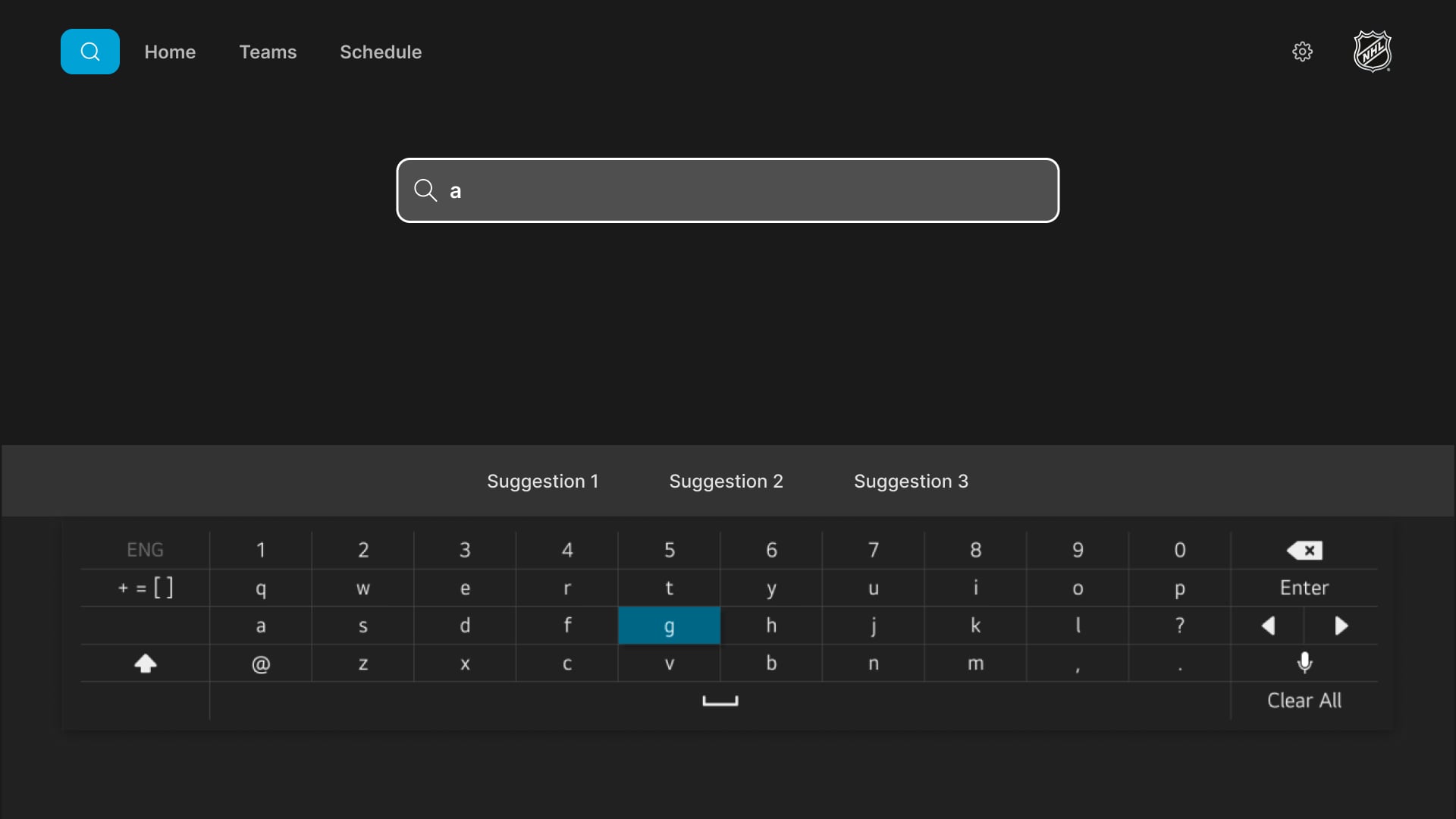Open the Teams tab
Image resolution: width=1456 pixels, height=819 pixels.
tap(268, 52)
